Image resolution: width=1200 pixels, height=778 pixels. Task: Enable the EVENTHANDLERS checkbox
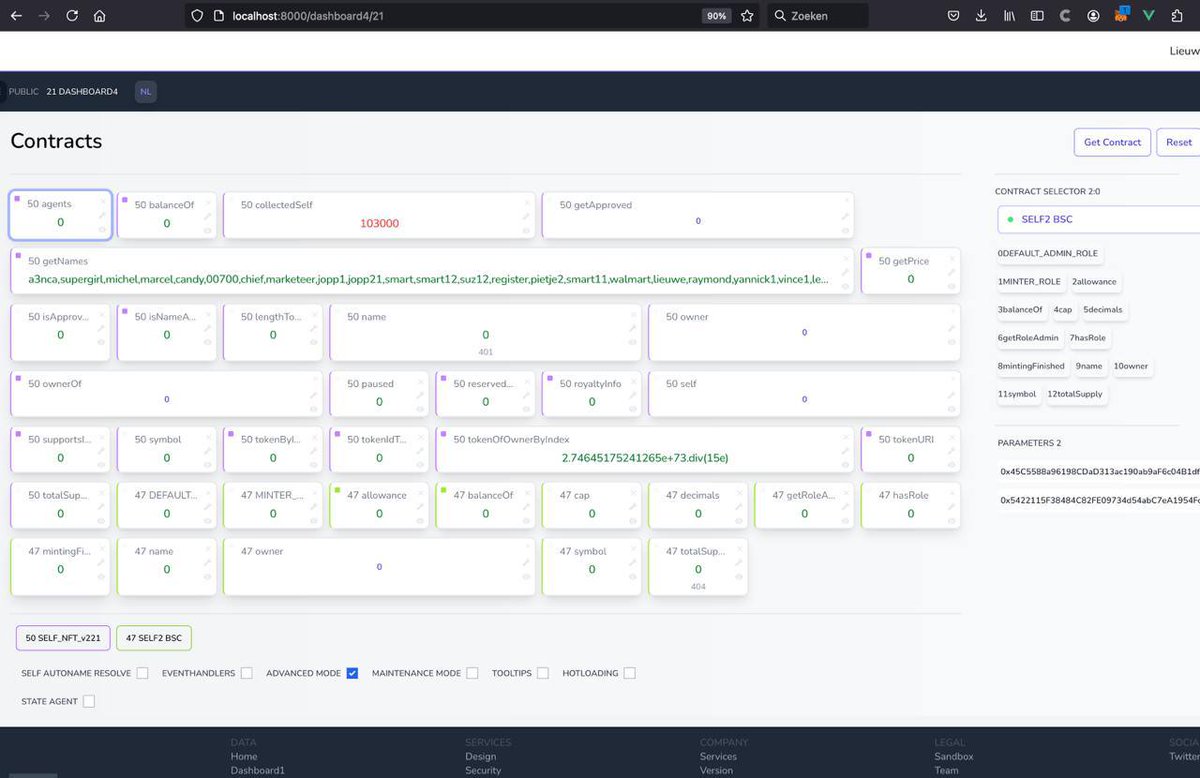tap(246, 673)
